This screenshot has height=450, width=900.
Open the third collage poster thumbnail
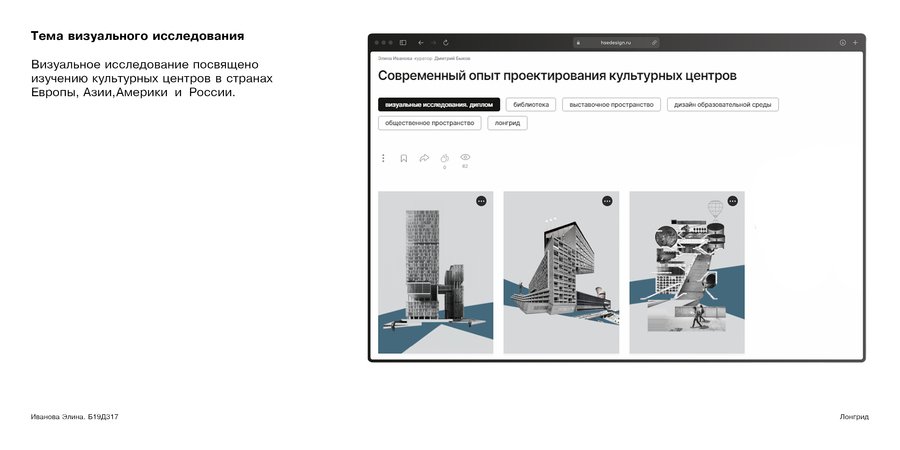point(687,272)
